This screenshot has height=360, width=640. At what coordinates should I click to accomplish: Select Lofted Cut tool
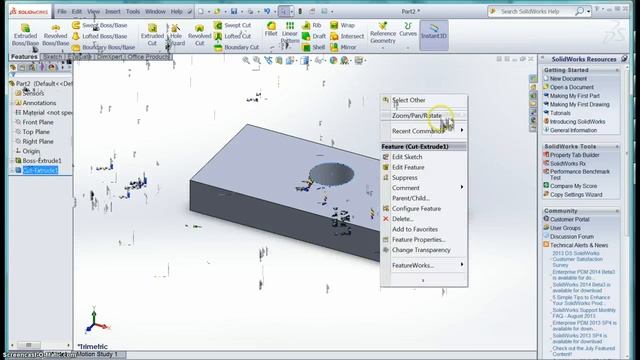coord(233,36)
